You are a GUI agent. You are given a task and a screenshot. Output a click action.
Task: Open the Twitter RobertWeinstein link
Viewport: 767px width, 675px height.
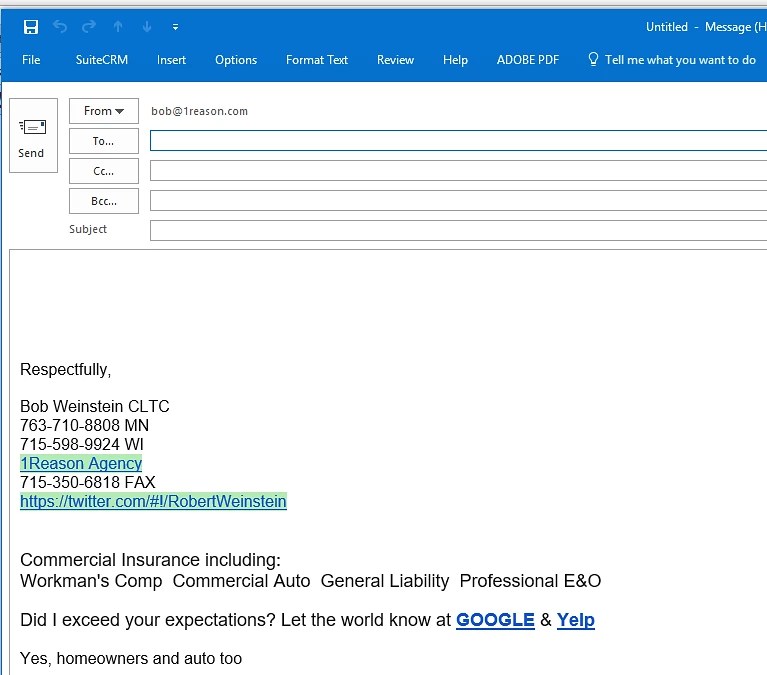tap(153, 501)
